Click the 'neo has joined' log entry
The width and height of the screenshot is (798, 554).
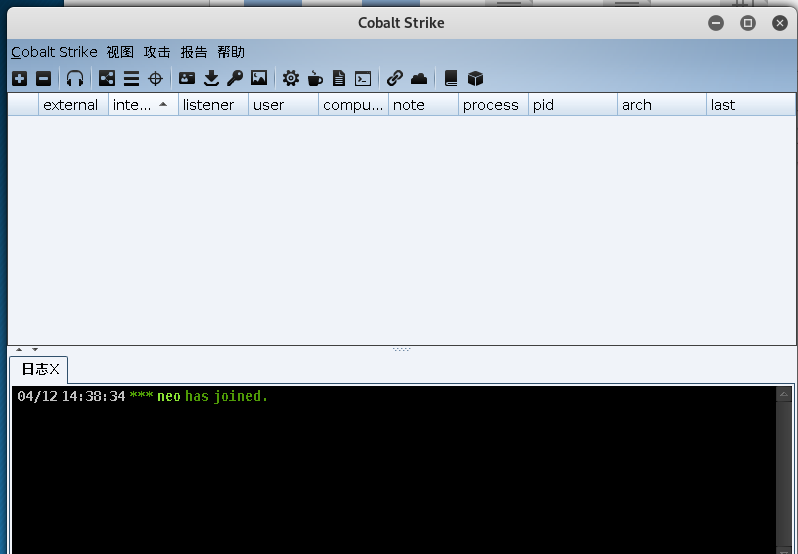pos(142,396)
